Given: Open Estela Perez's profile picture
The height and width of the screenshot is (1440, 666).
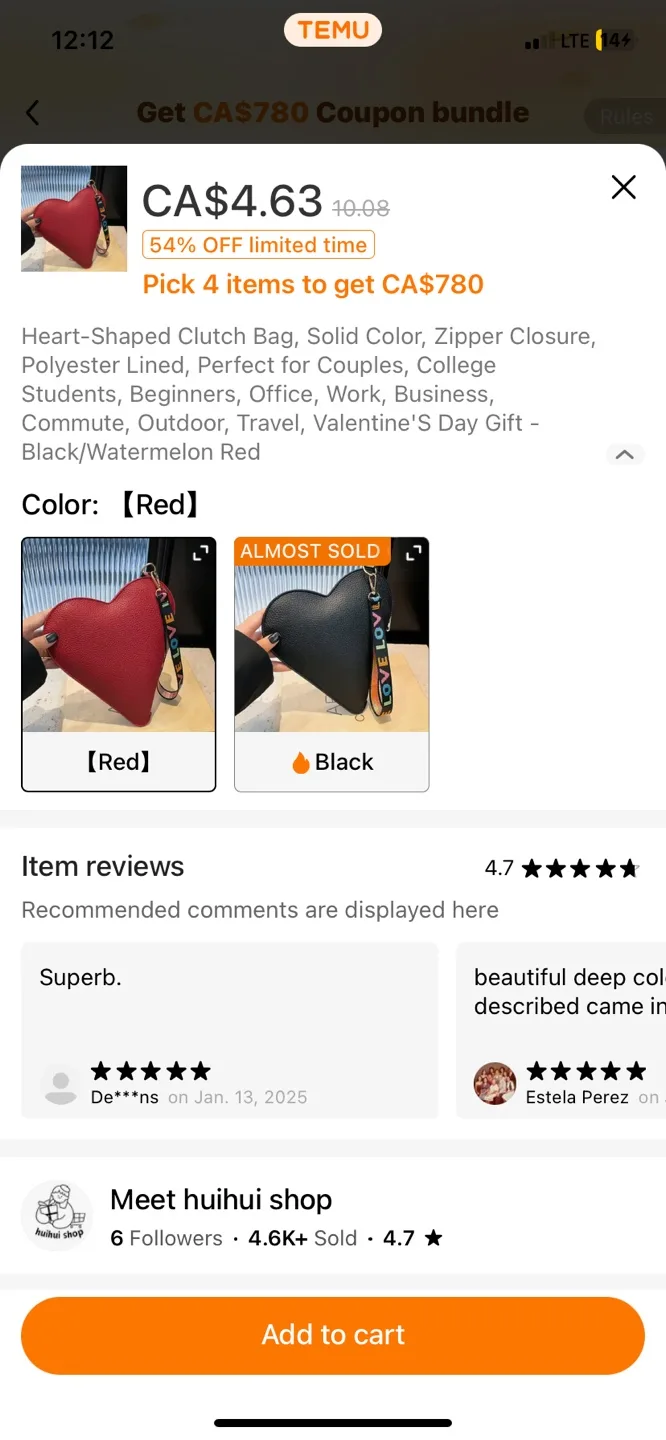Looking at the screenshot, I should pyautogui.click(x=494, y=1083).
